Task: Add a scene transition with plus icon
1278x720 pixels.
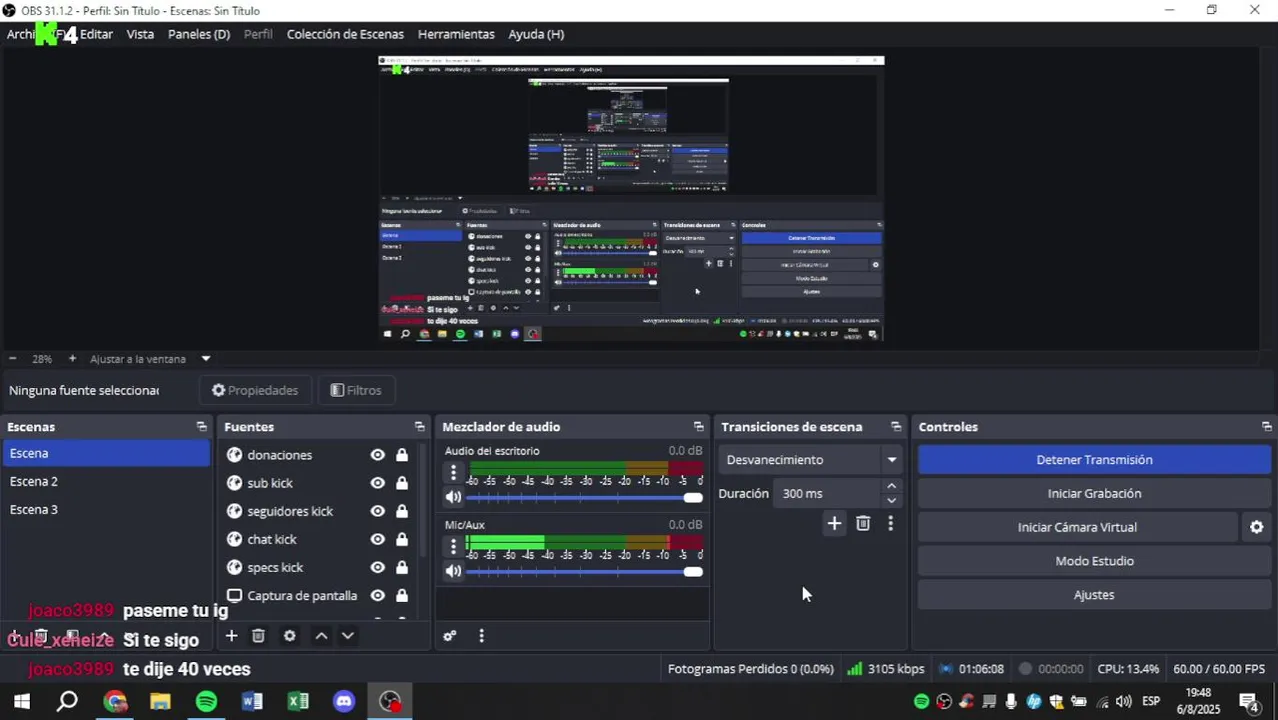Action: point(834,523)
